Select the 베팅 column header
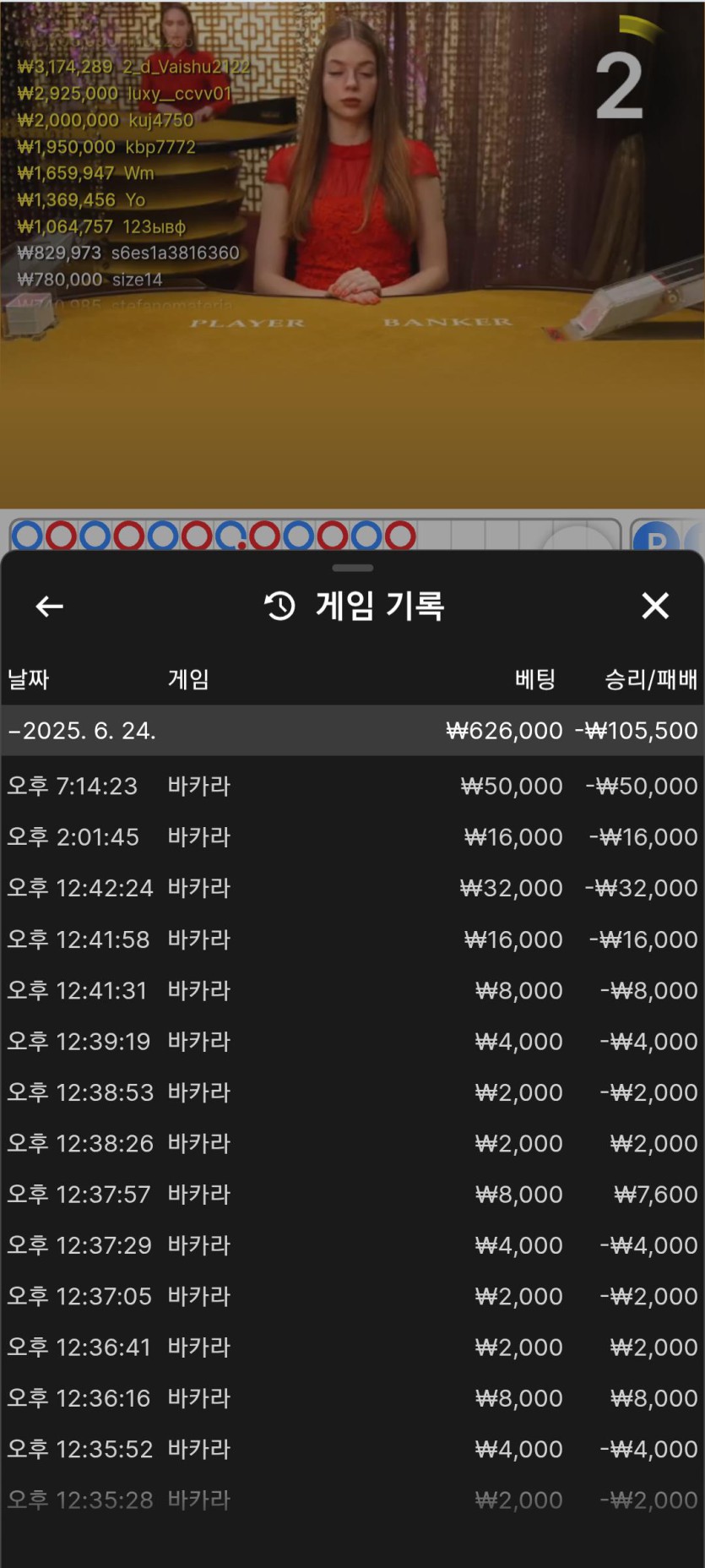 coord(535,679)
